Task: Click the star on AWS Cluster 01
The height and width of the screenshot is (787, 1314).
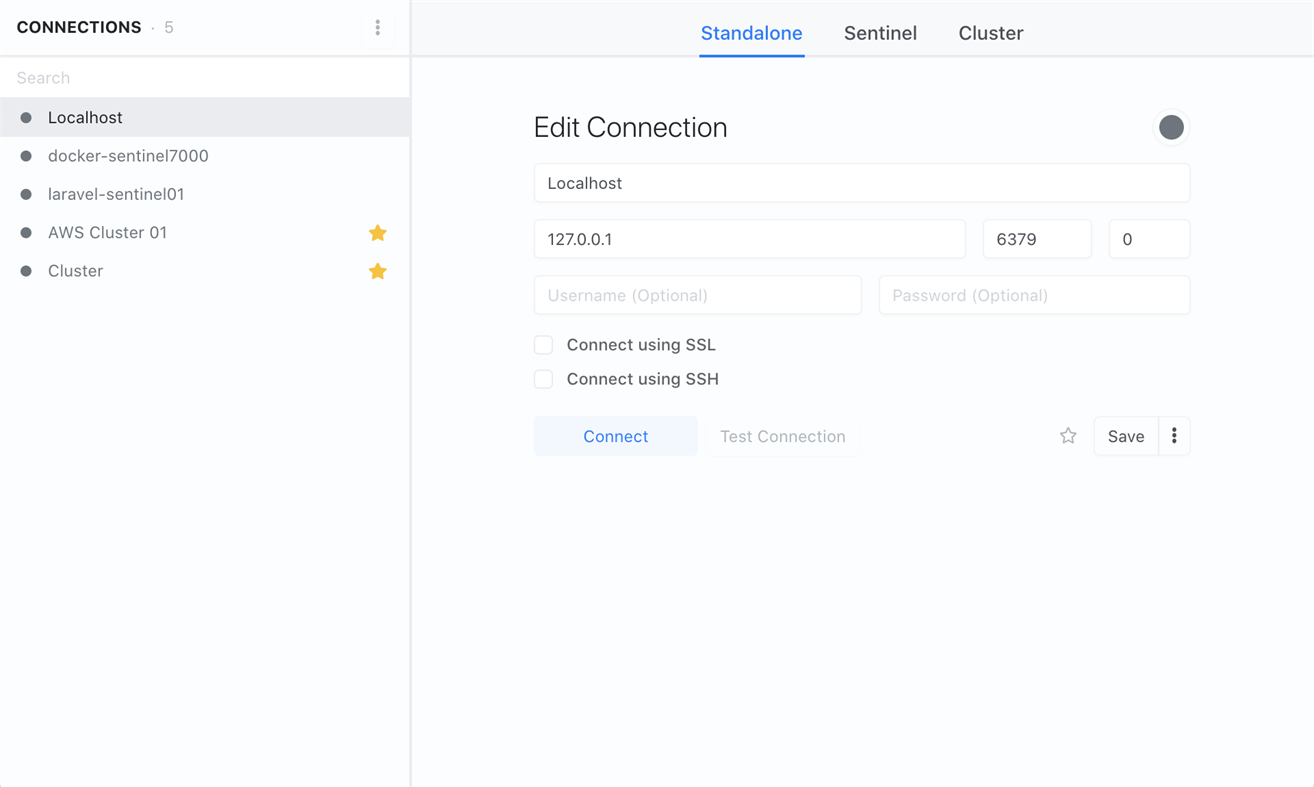Action: pyautogui.click(x=377, y=233)
